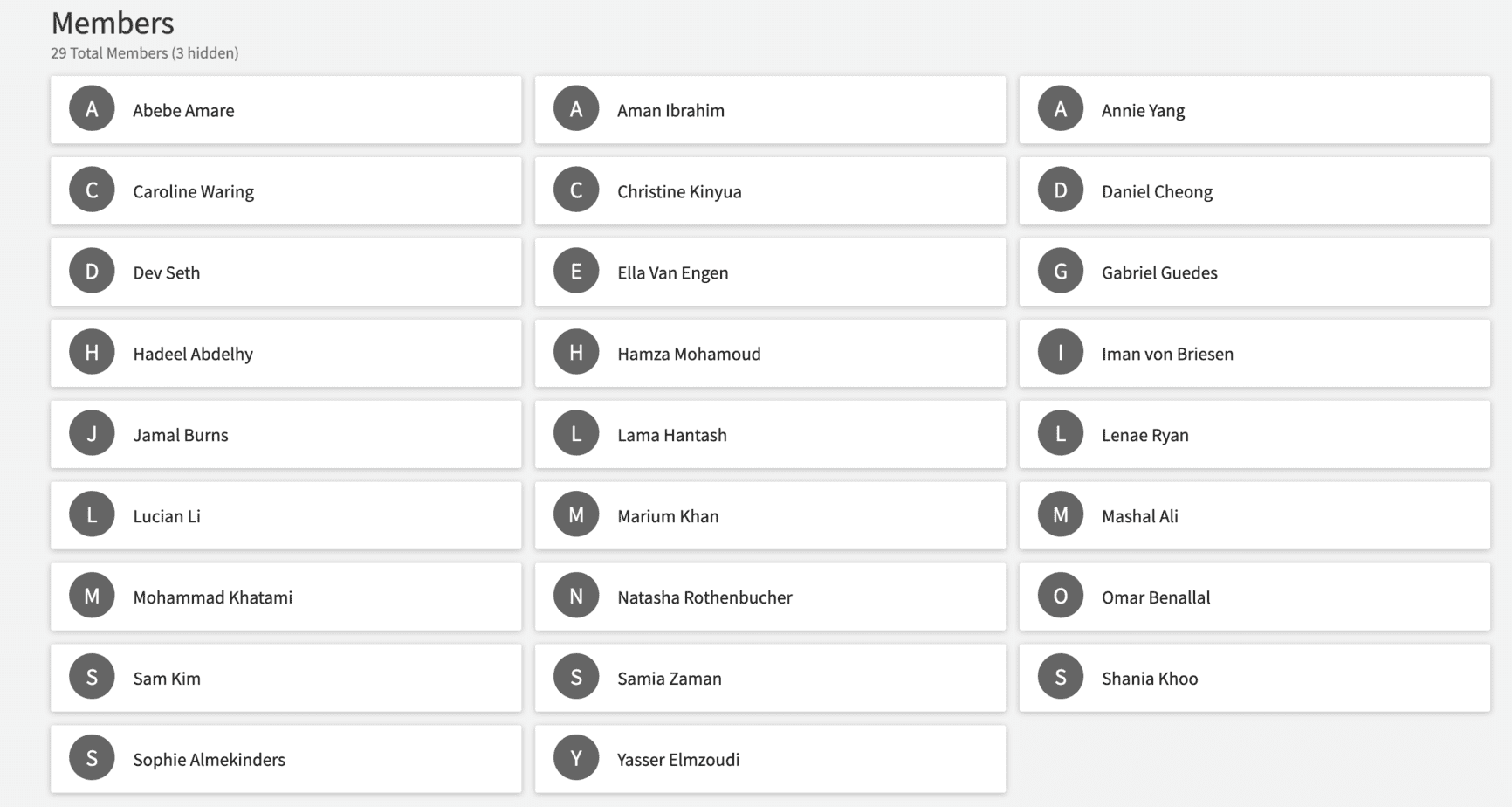Select Gabriel Guedes' G avatar
The image size is (1512, 807).
tap(1061, 272)
